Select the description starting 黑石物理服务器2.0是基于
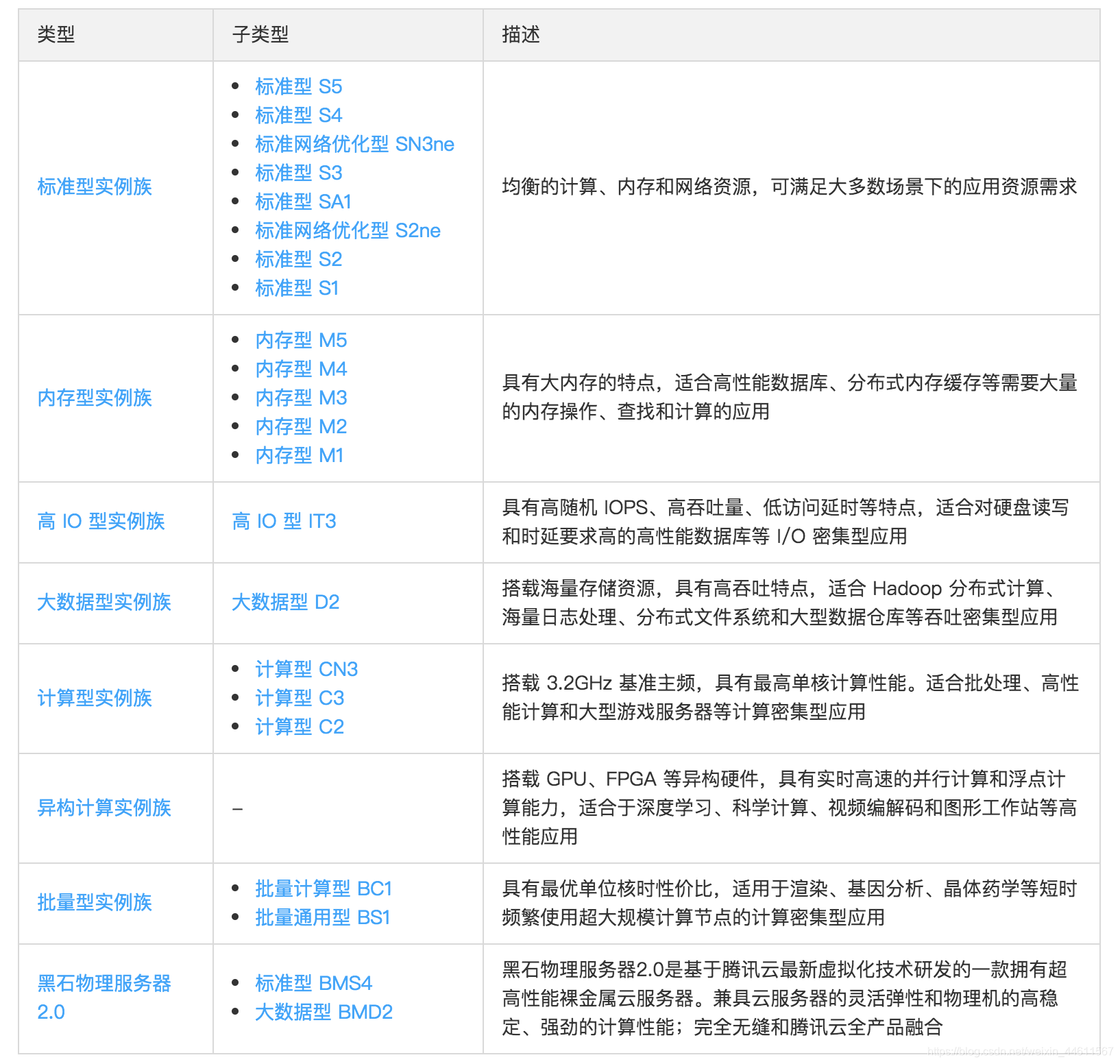Screen dimensions: 1120x1064 pyautogui.click(x=785, y=998)
